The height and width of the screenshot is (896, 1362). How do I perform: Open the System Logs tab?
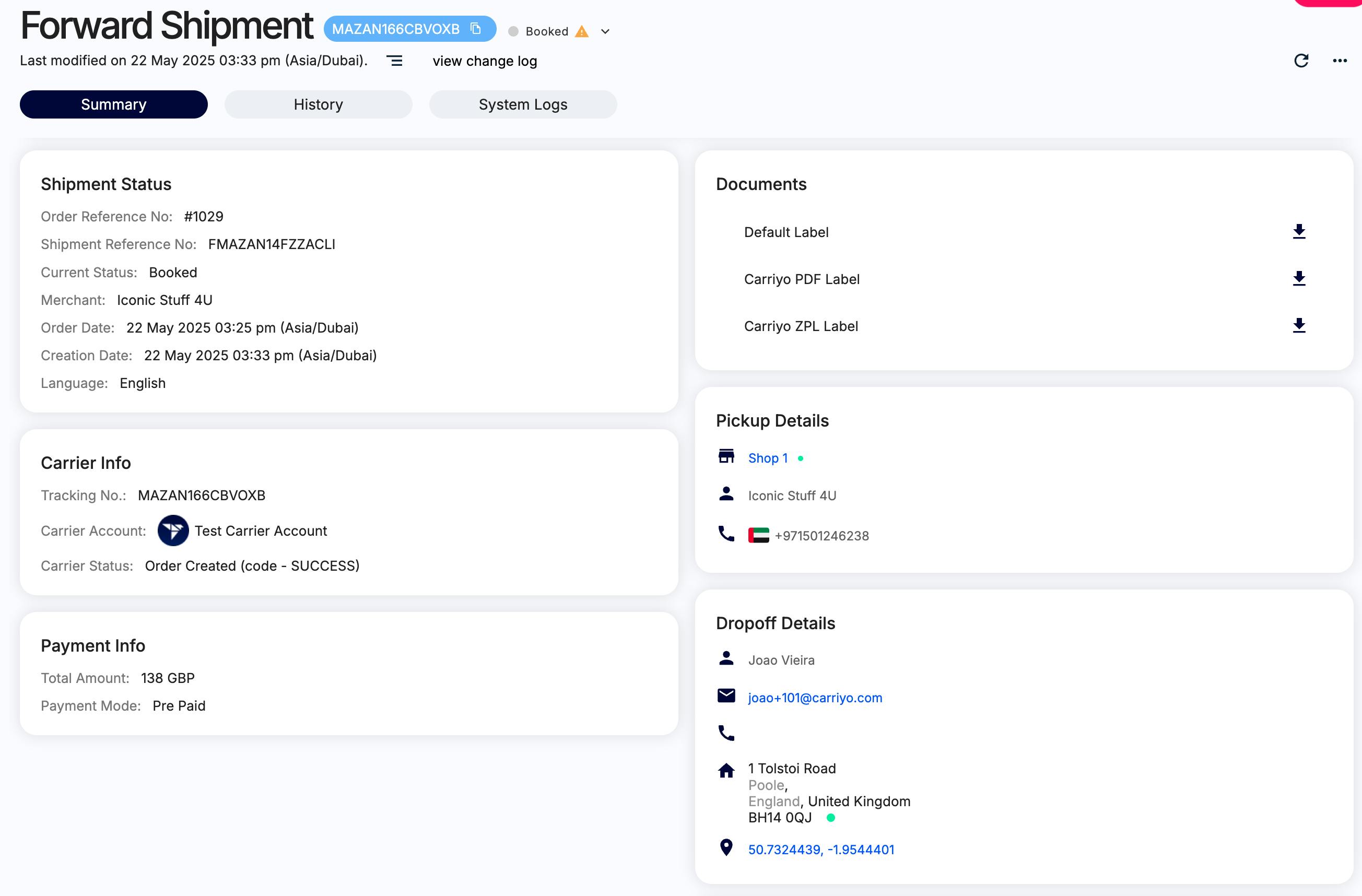pos(523,104)
